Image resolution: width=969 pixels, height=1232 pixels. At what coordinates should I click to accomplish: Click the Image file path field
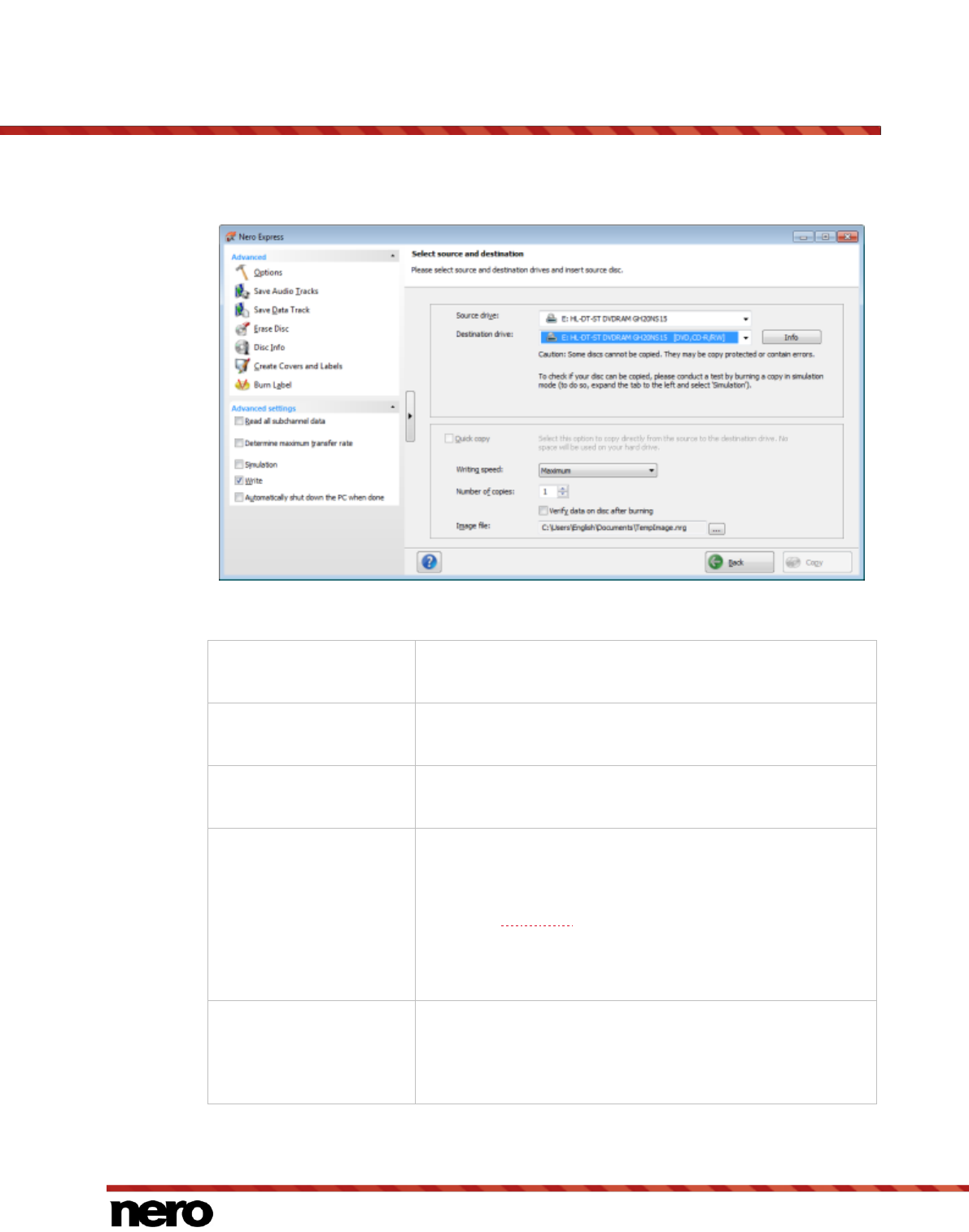point(622,528)
